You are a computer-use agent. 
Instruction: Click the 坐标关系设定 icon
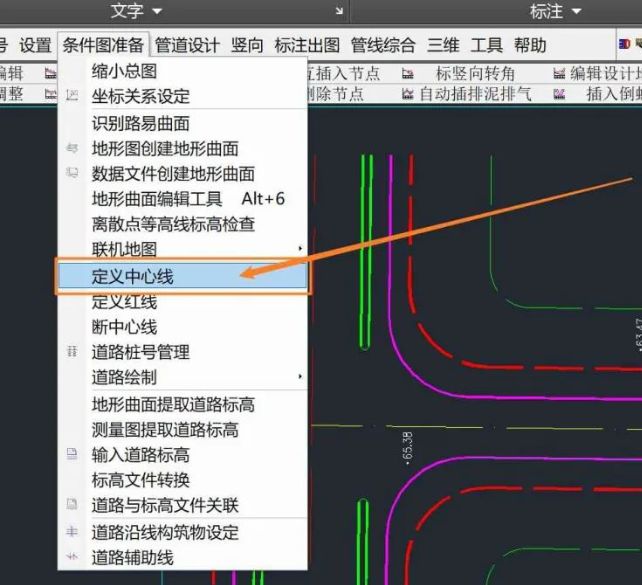[x=72, y=96]
